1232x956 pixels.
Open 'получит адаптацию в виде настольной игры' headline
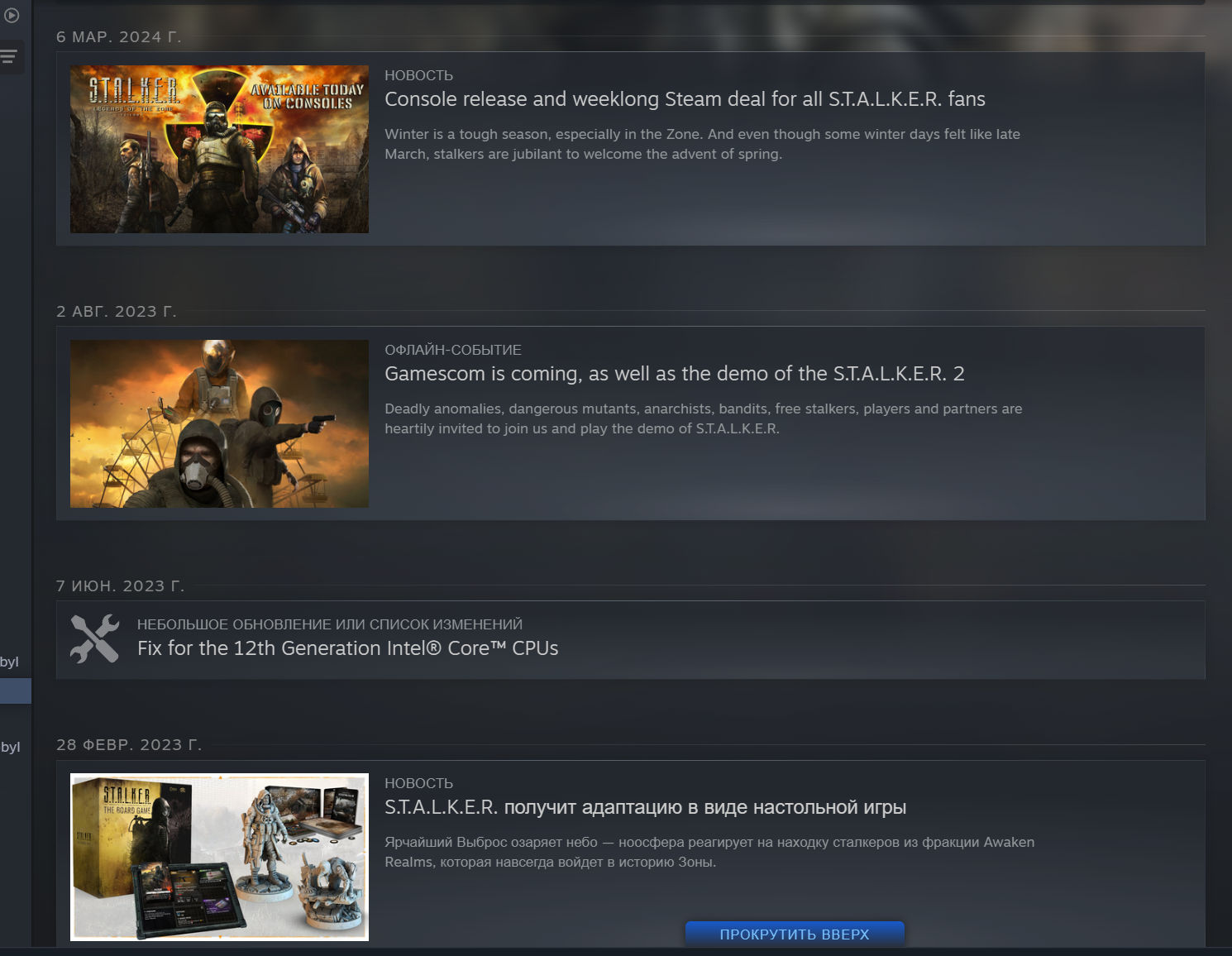click(x=645, y=807)
